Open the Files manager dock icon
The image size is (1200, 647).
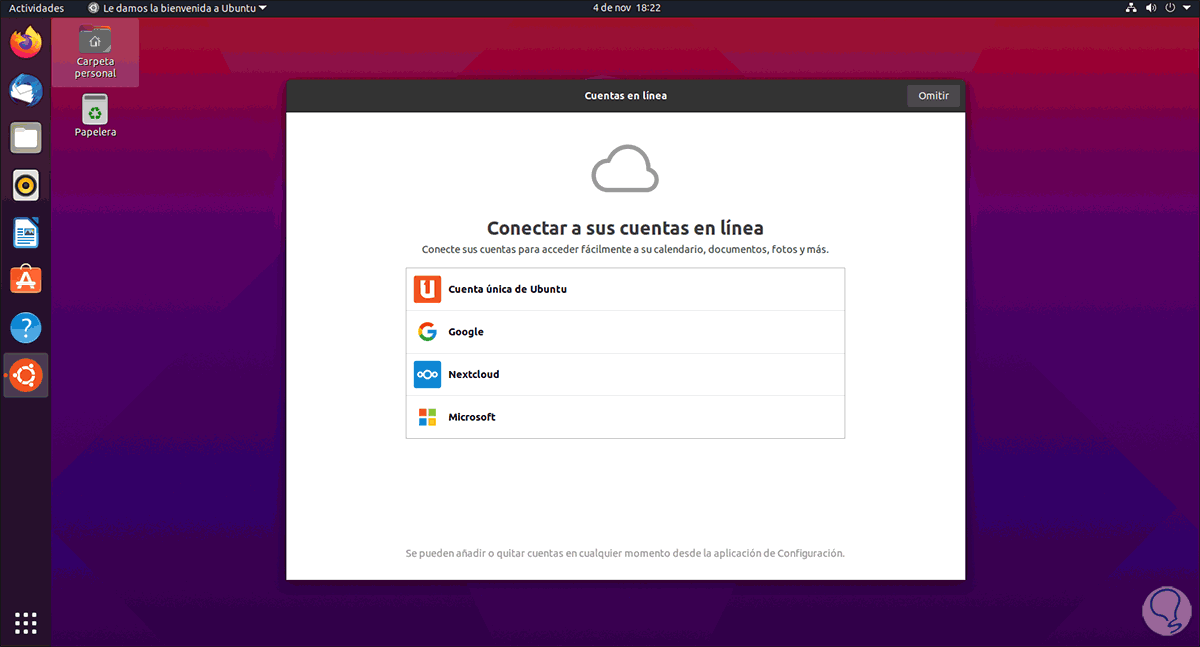click(26, 138)
